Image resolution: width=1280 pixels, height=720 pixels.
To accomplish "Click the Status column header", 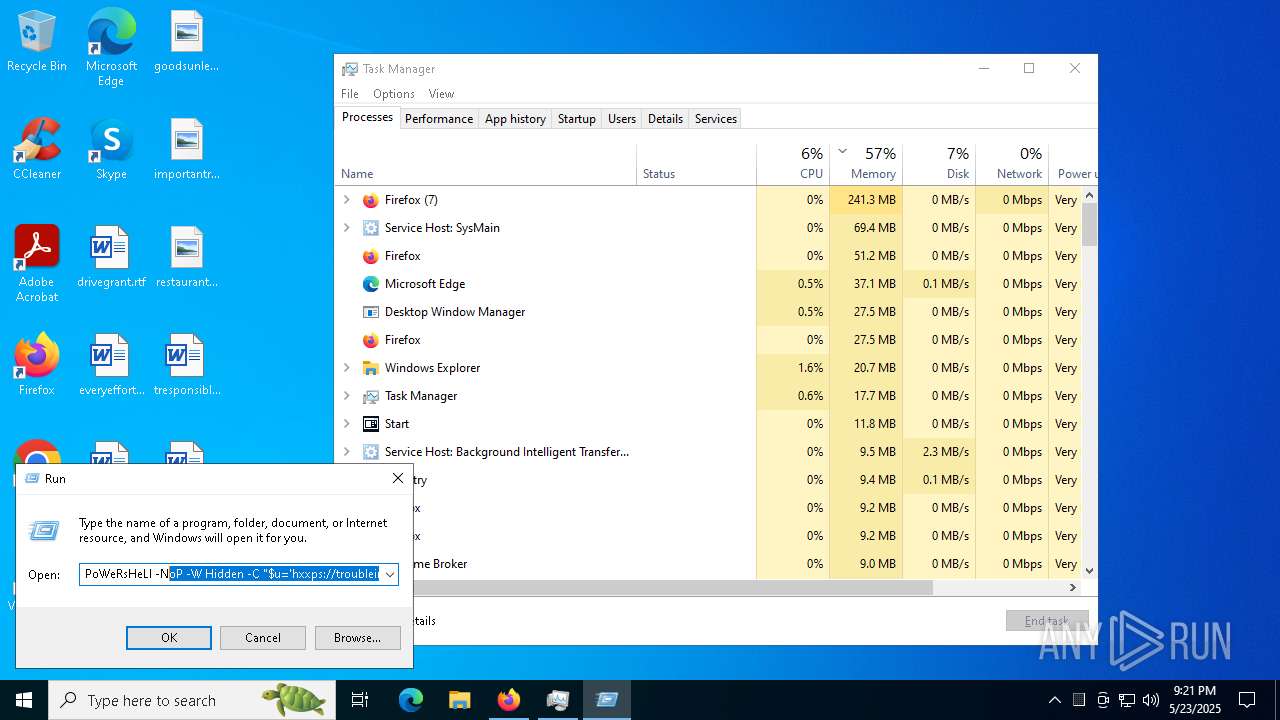I will (x=696, y=163).
